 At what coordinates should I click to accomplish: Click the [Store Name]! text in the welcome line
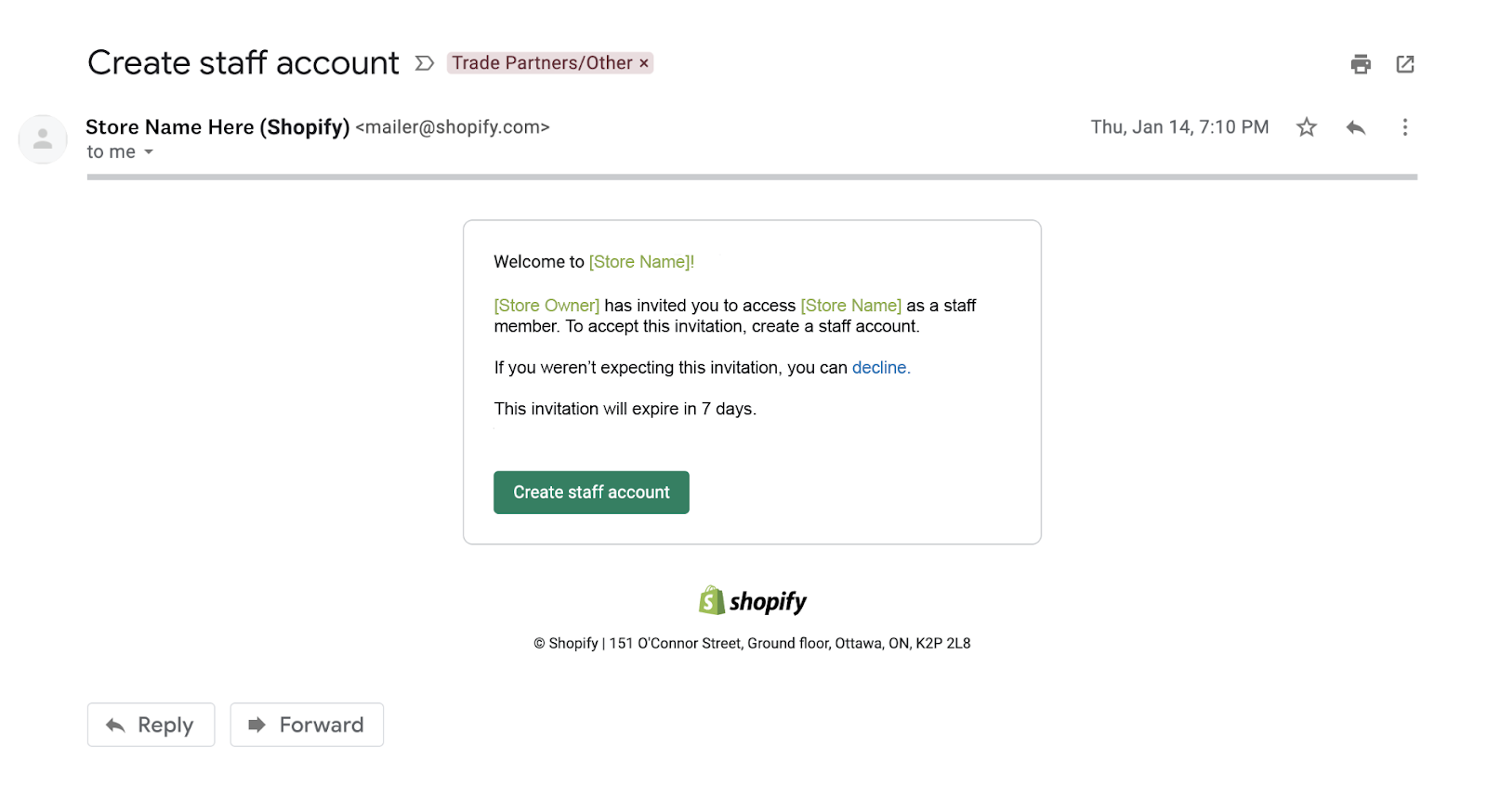pos(641,262)
